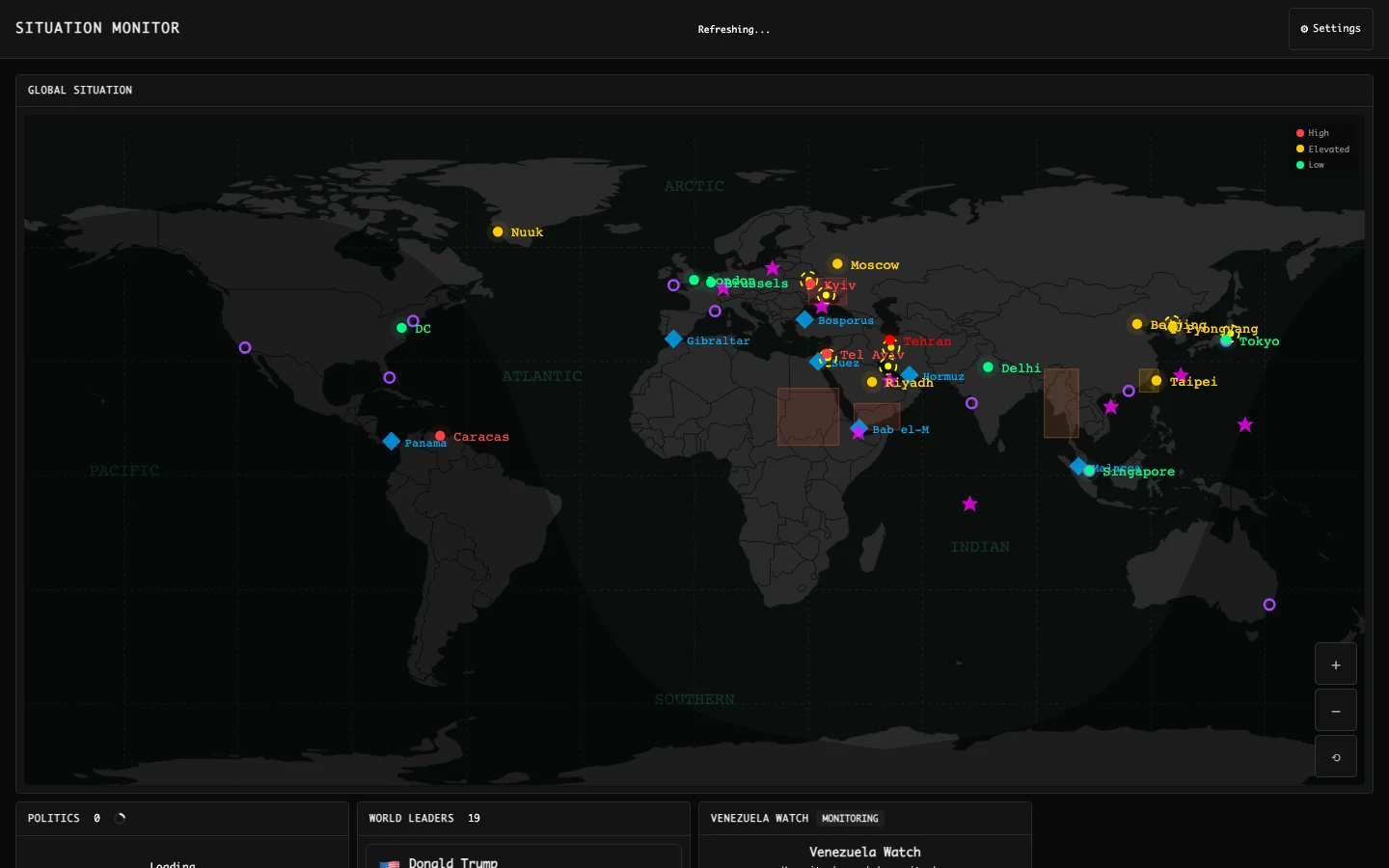Viewport: 1389px width, 868px height.
Task: Click the Elevated legend entry
Action: click(1322, 149)
